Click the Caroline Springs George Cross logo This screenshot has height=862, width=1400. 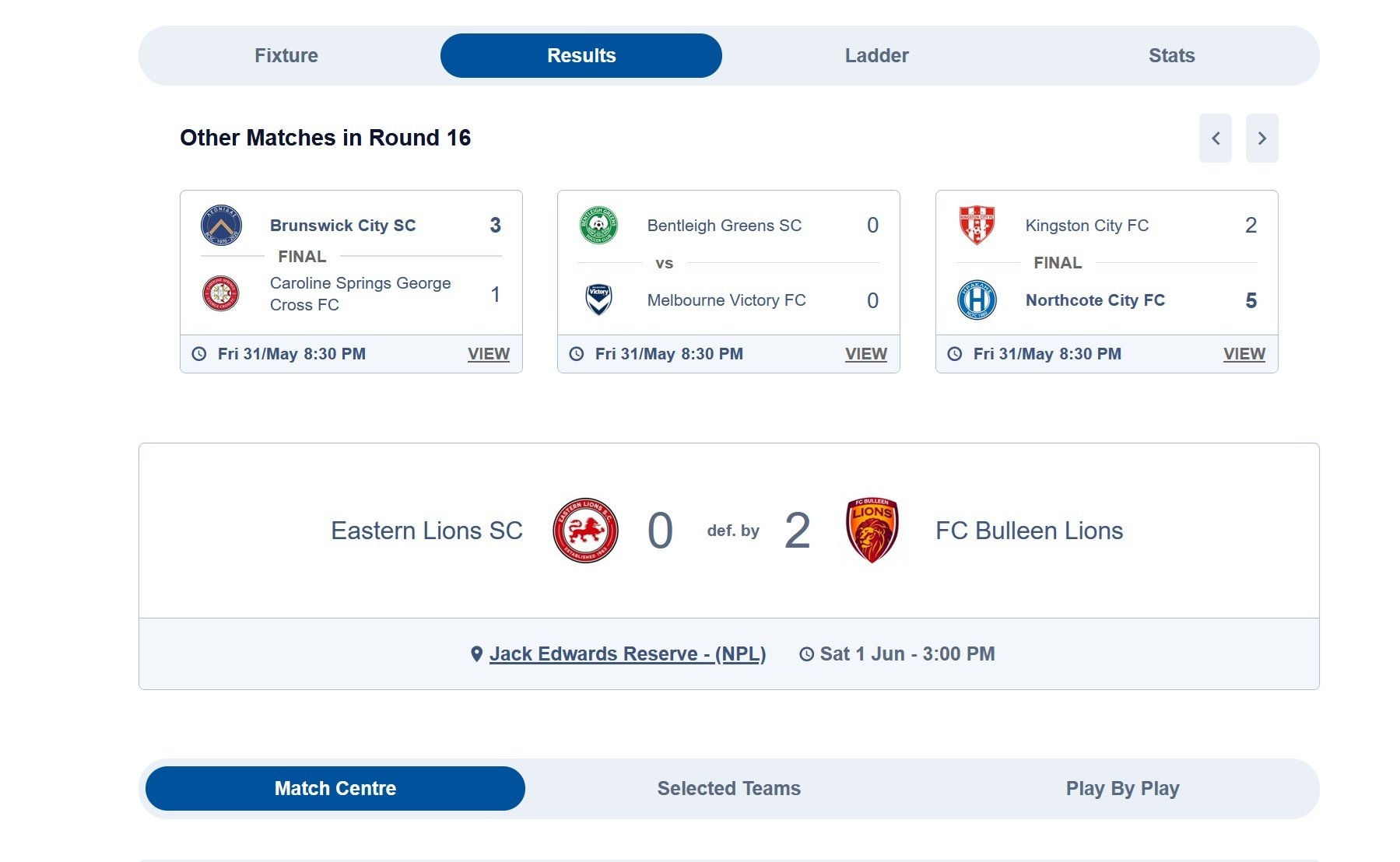[221, 294]
